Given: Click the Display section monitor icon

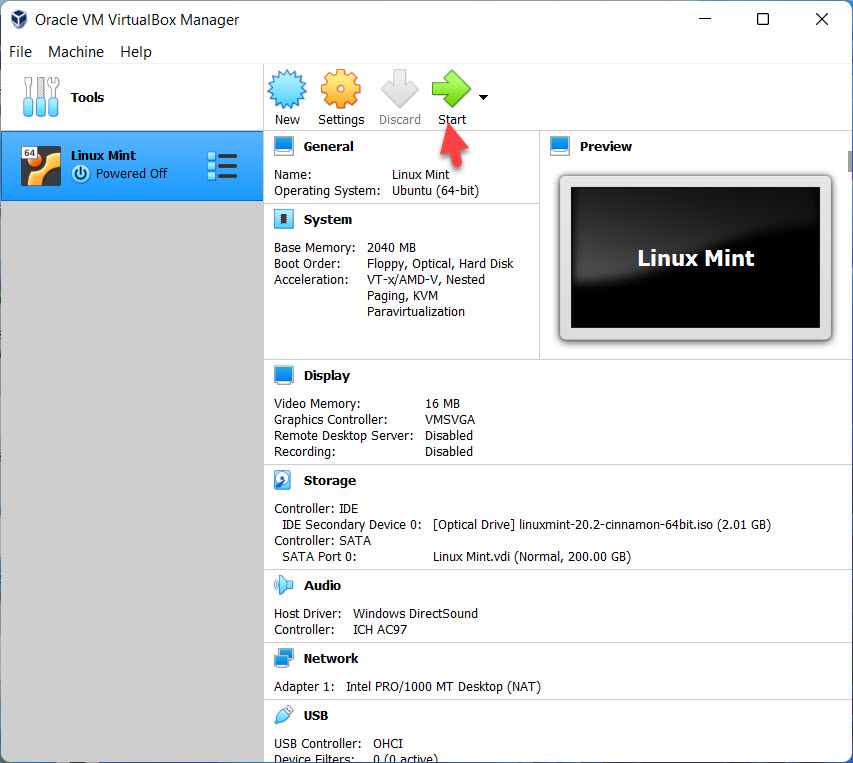Looking at the screenshot, I should pyautogui.click(x=284, y=376).
